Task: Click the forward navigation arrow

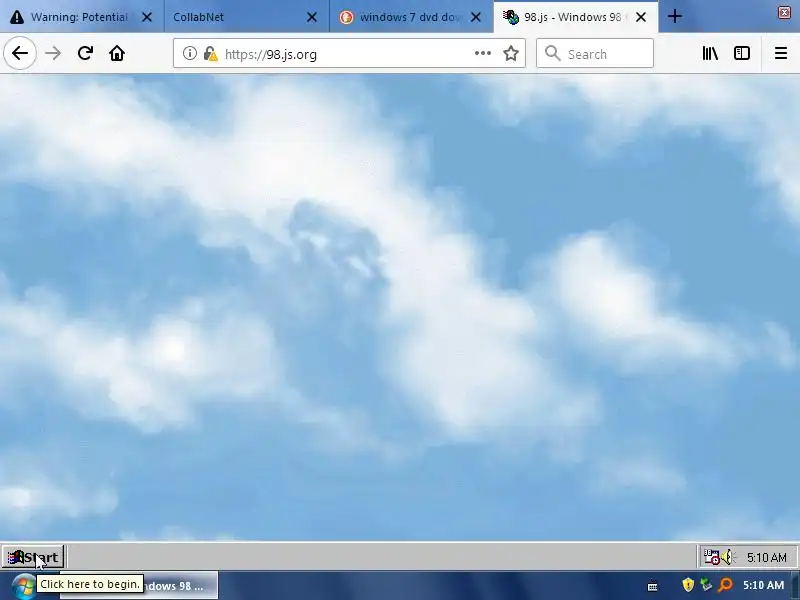Action: click(53, 53)
